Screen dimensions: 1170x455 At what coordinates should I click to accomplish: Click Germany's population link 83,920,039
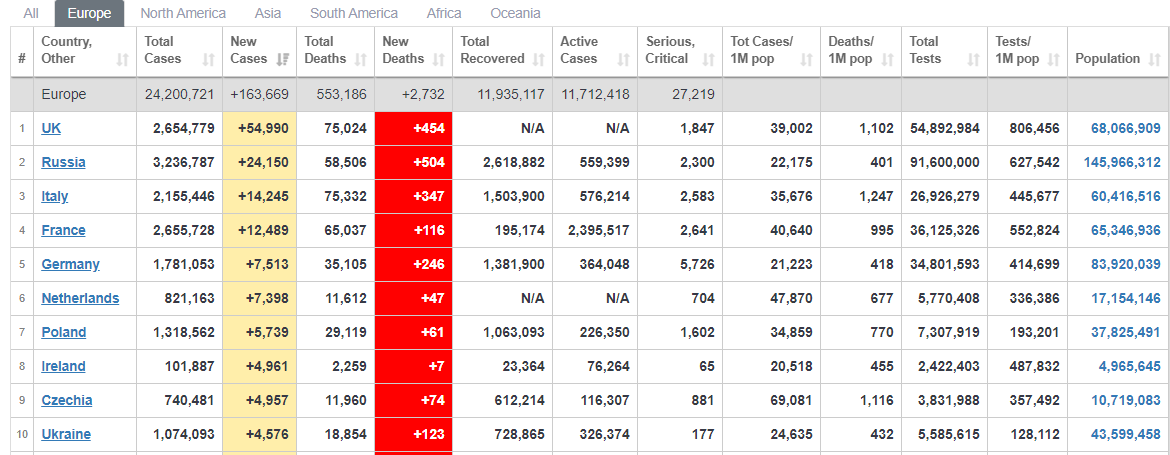(x=1117, y=264)
